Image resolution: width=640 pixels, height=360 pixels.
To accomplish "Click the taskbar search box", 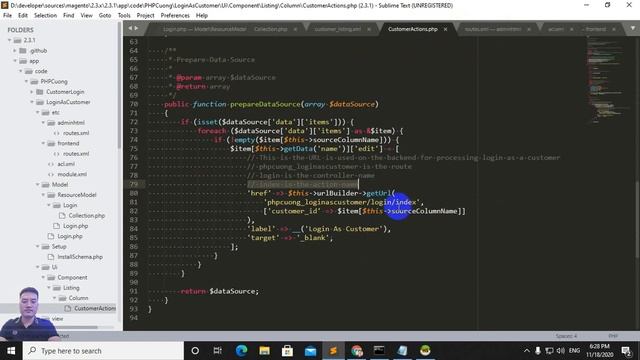I will pos(103,351).
